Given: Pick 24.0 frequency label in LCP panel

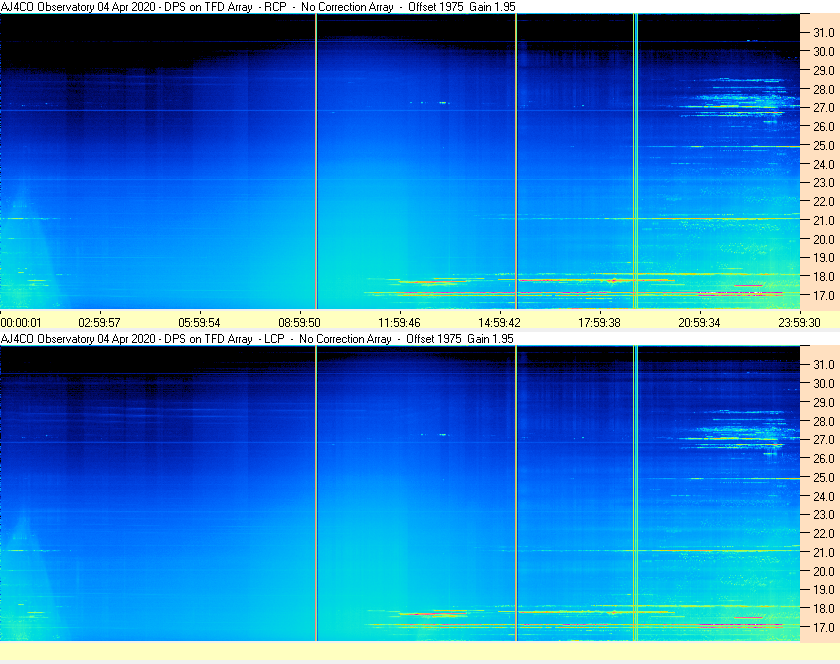Looking at the screenshot, I should tap(824, 496).
